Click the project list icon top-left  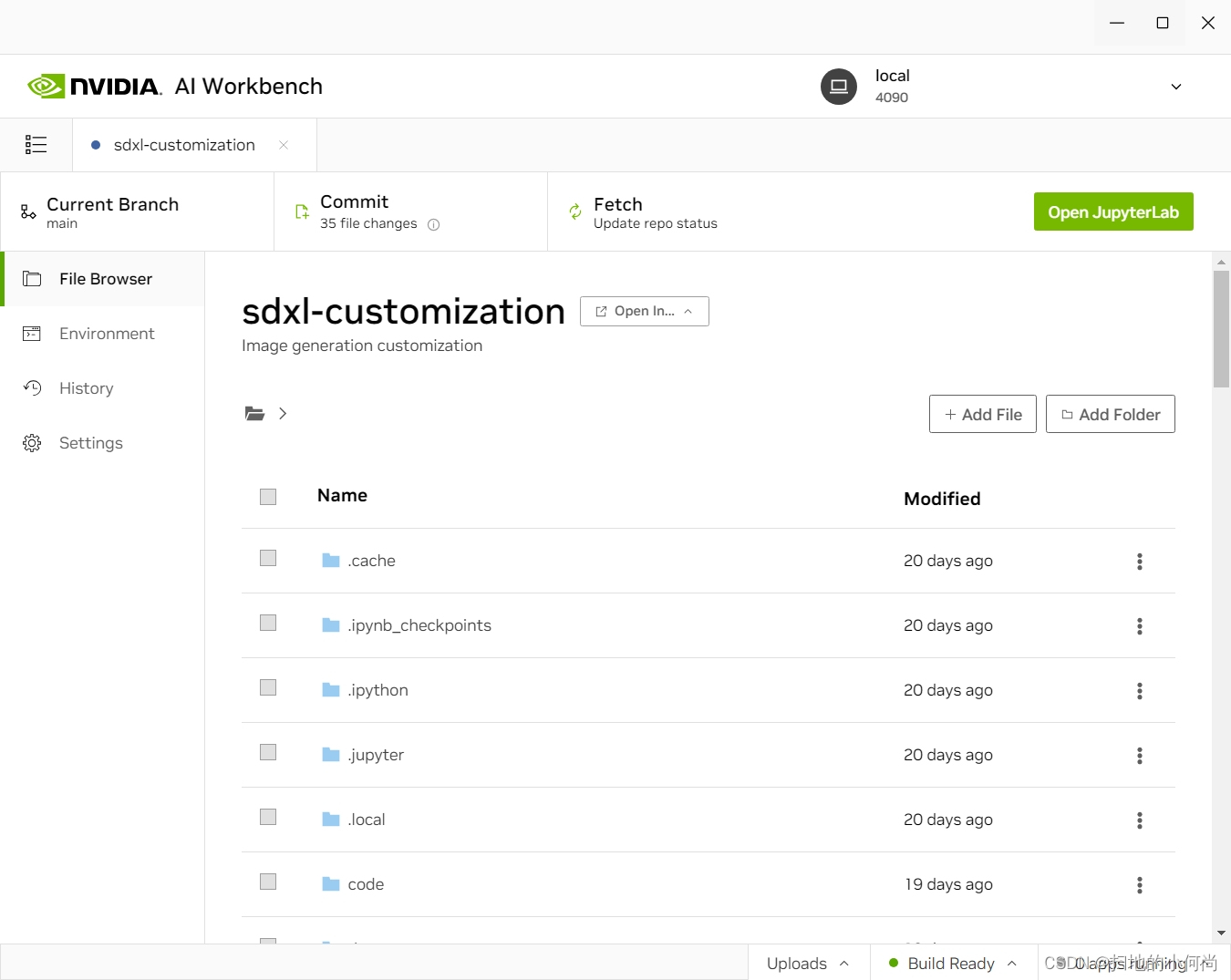tap(36, 144)
